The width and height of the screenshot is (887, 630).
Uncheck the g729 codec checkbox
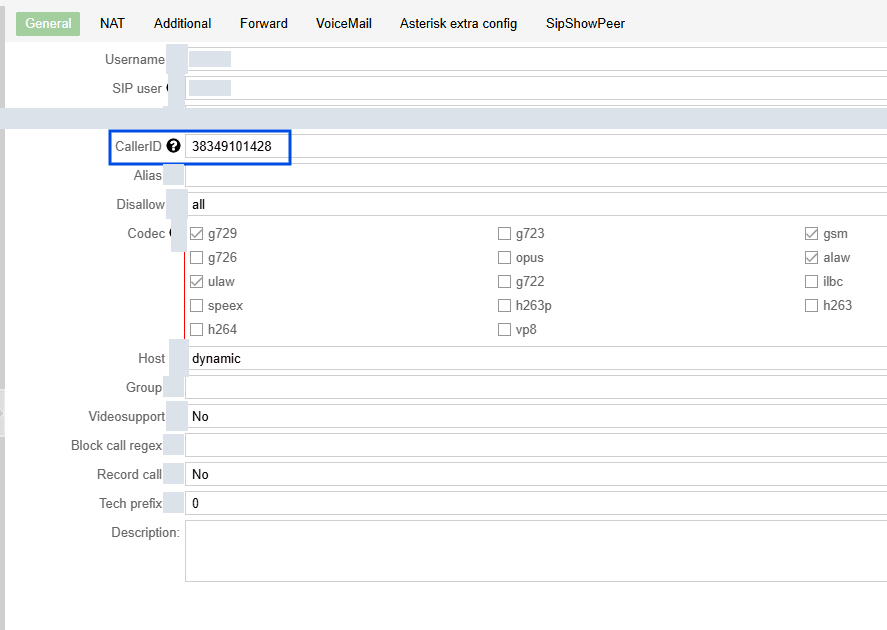click(x=196, y=234)
